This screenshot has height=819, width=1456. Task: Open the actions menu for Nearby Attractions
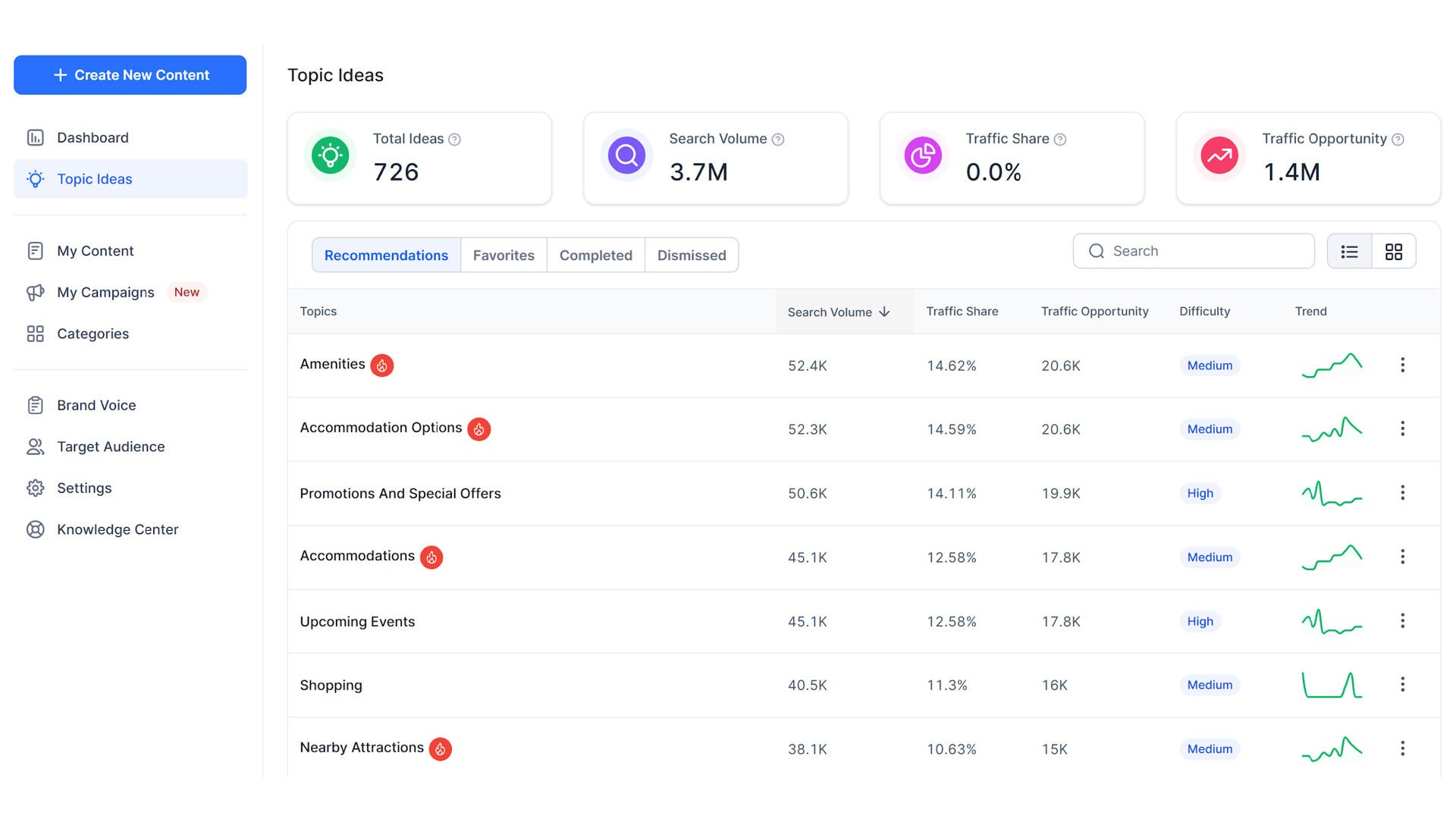[1402, 748]
